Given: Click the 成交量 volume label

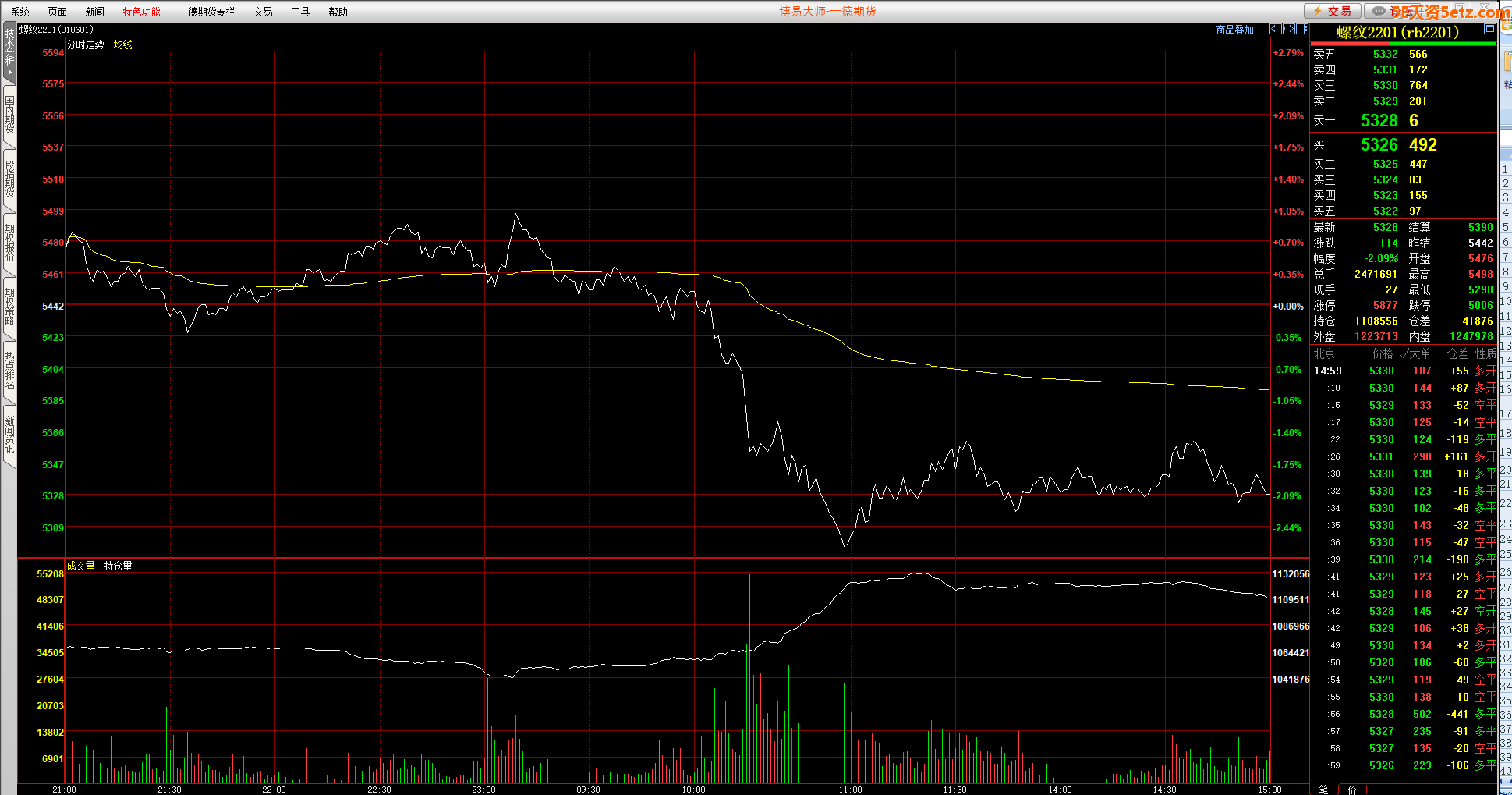Looking at the screenshot, I should coord(80,566).
